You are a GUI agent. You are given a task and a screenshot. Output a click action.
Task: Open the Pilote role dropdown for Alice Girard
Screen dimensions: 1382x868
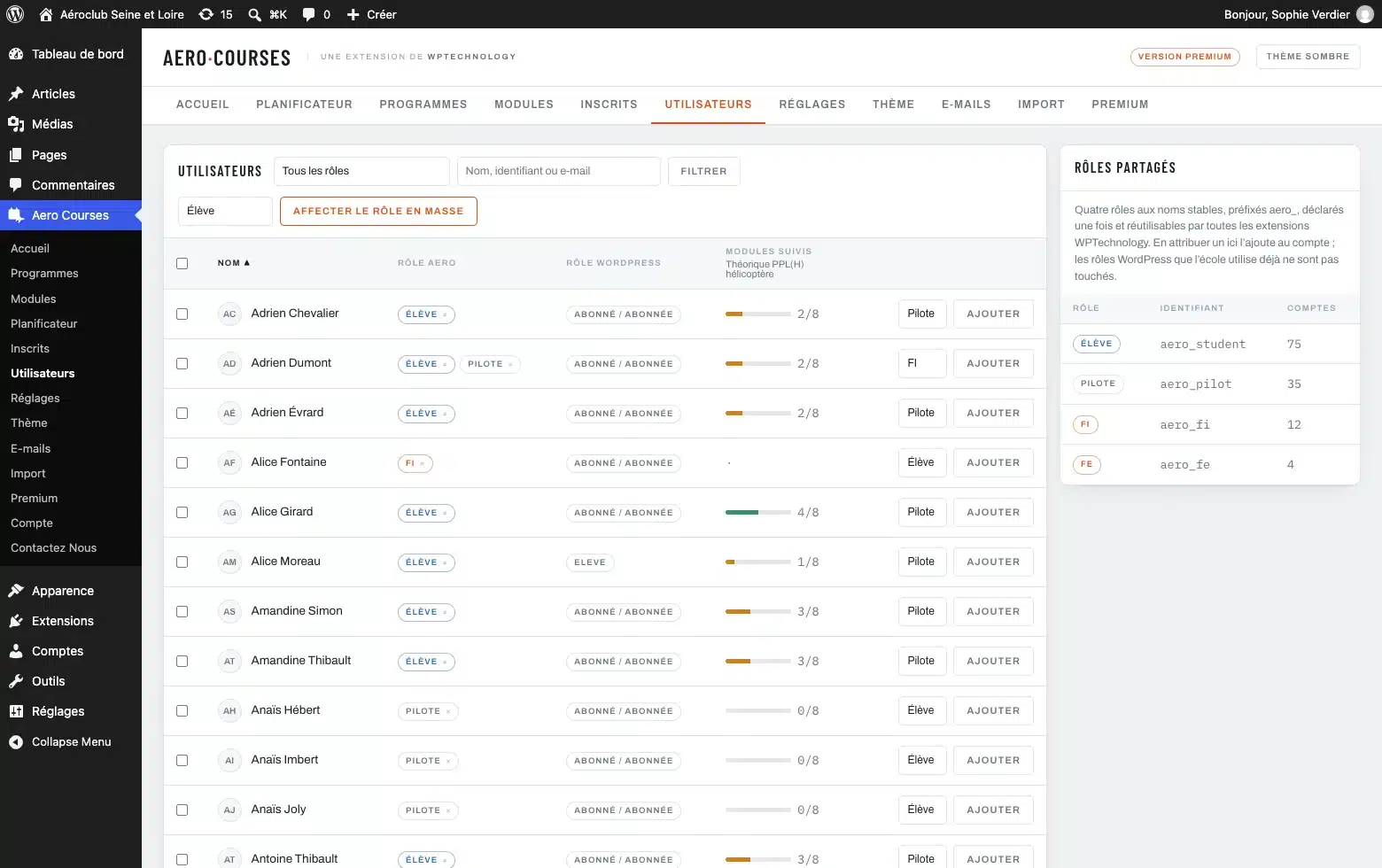point(921,512)
